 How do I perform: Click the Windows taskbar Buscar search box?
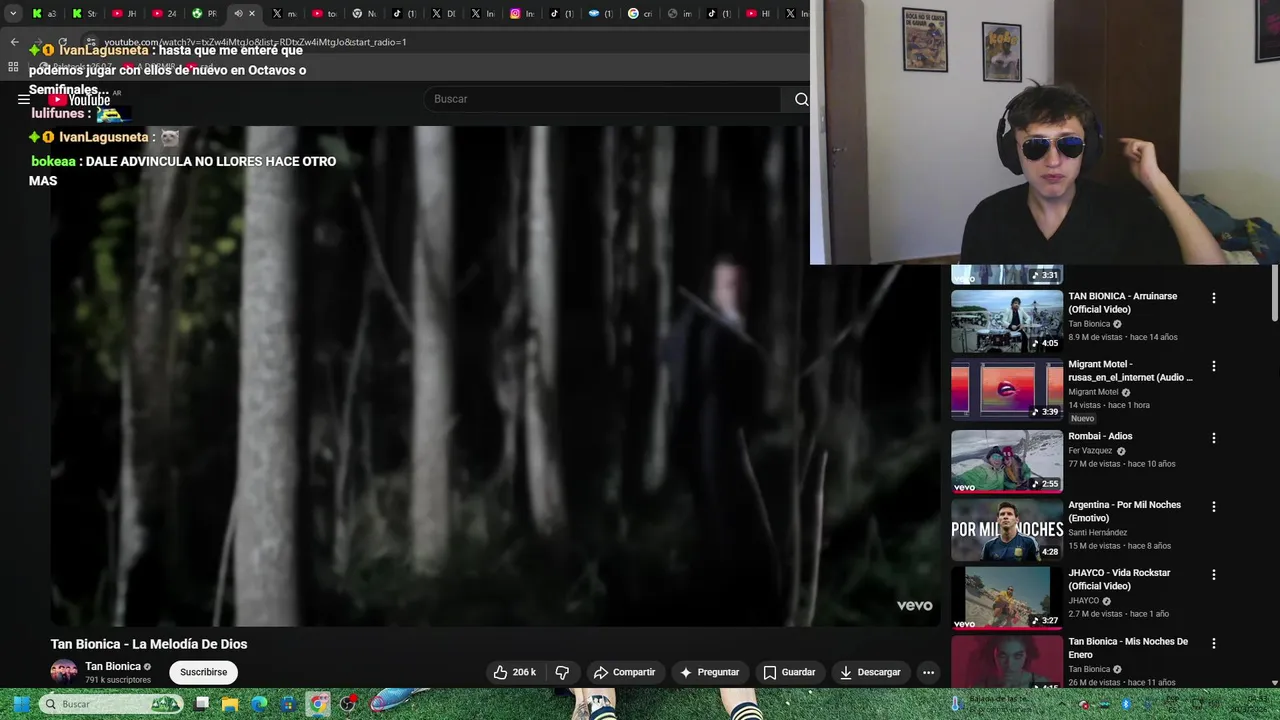tap(112, 704)
